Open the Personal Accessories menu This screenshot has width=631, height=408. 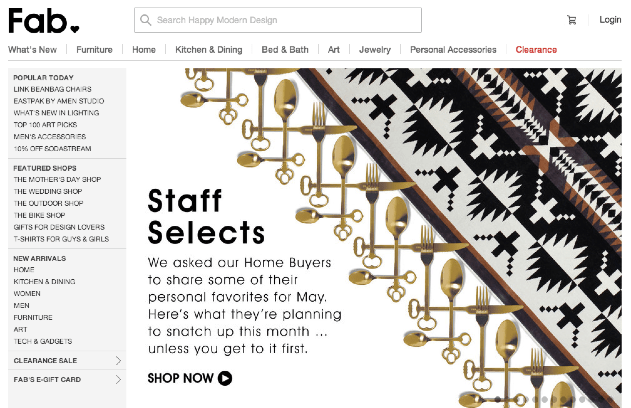[x=453, y=49]
